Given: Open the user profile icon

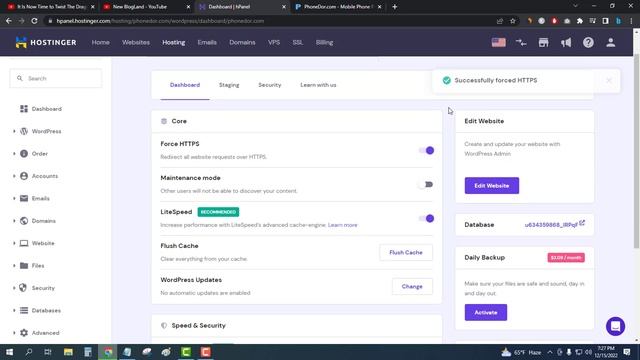Looking at the screenshot, I should point(611,42).
